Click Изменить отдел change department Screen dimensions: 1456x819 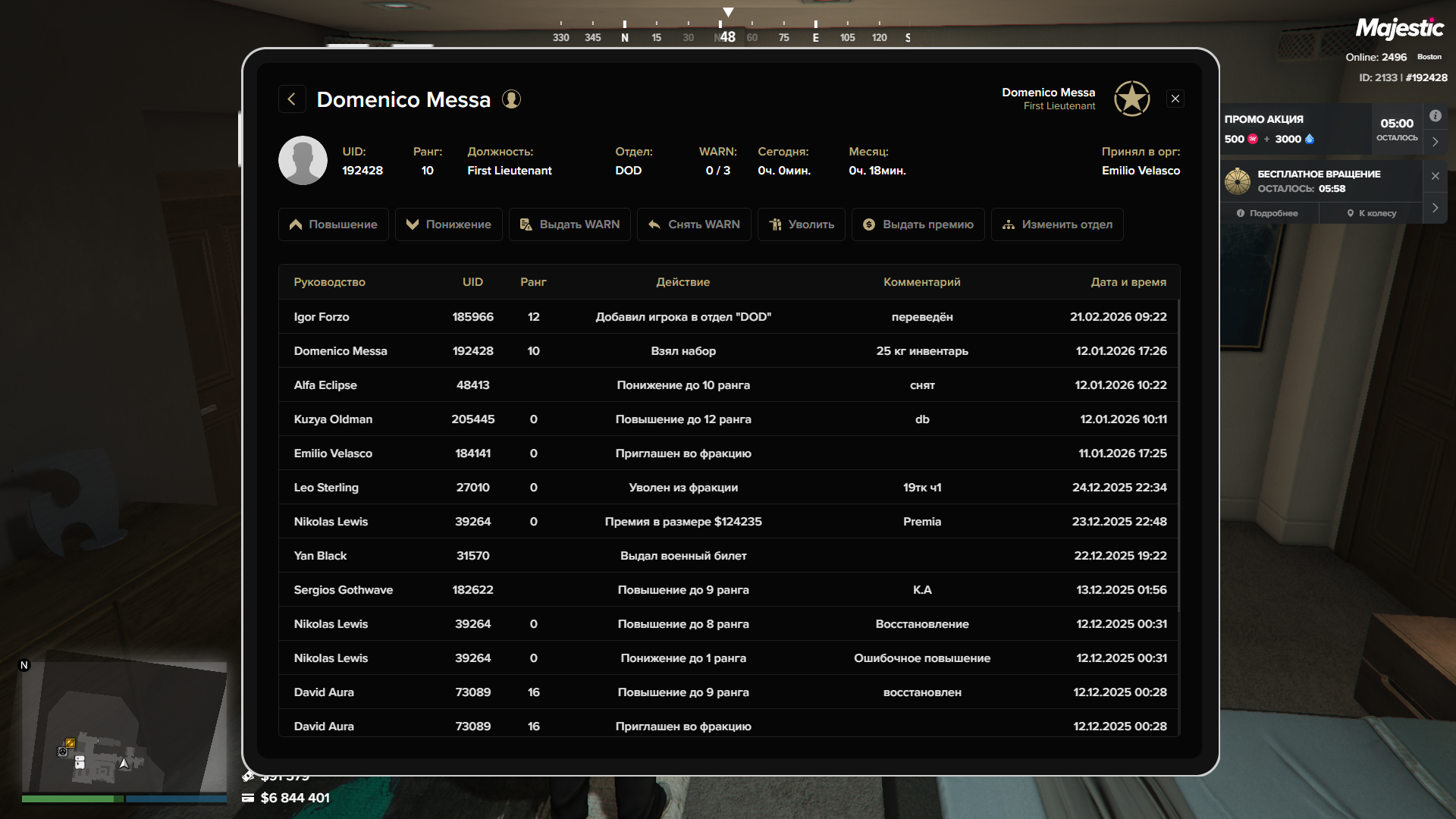[1057, 224]
